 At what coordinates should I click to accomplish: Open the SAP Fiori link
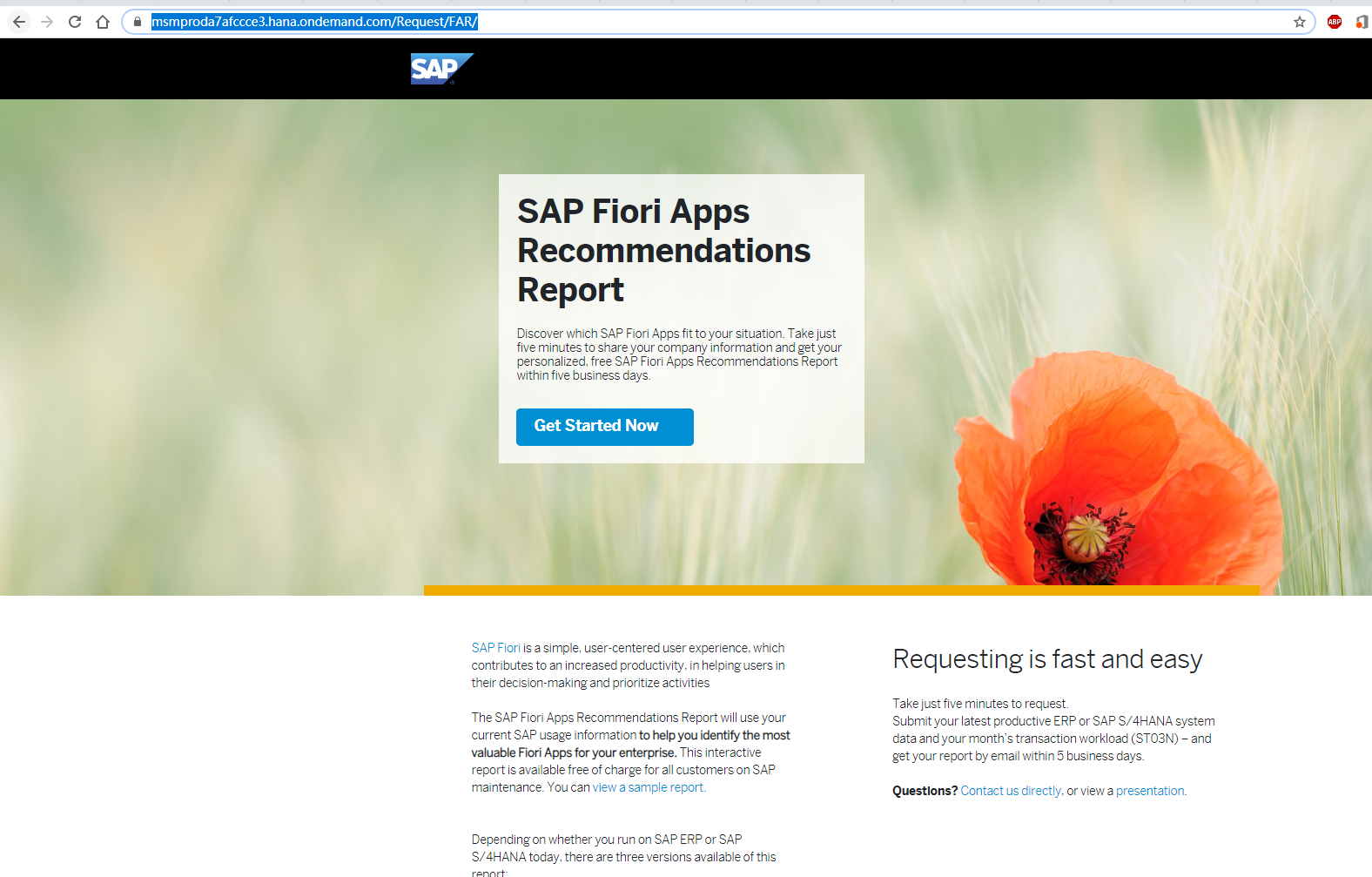[495, 648]
